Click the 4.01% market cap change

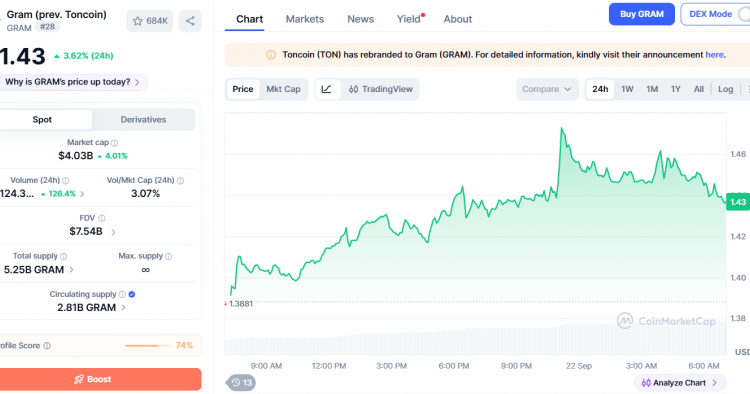click(112, 156)
